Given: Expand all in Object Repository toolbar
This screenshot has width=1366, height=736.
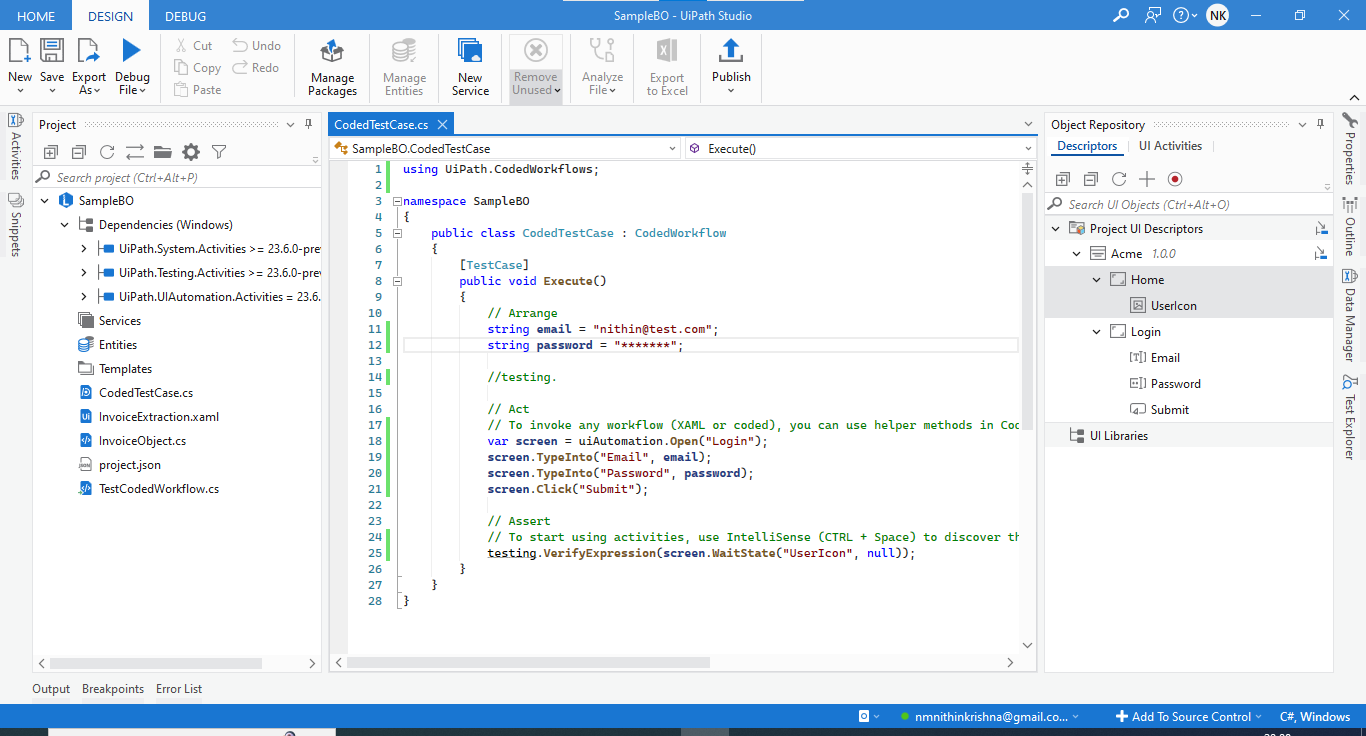Looking at the screenshot, I should coord(1063,179).
